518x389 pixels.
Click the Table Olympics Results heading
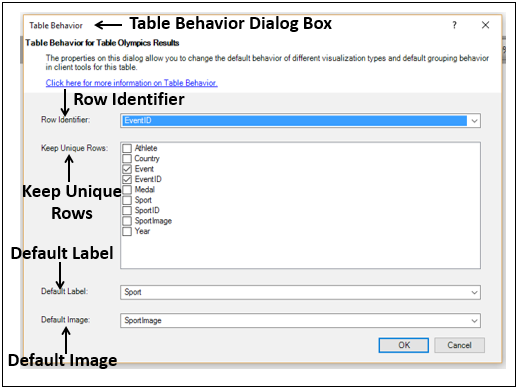[x=102, y=43]
